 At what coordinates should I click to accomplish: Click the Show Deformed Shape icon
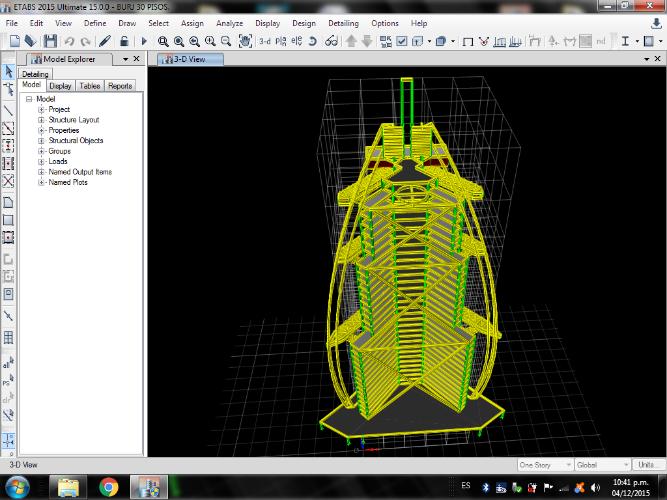[484, 41]
